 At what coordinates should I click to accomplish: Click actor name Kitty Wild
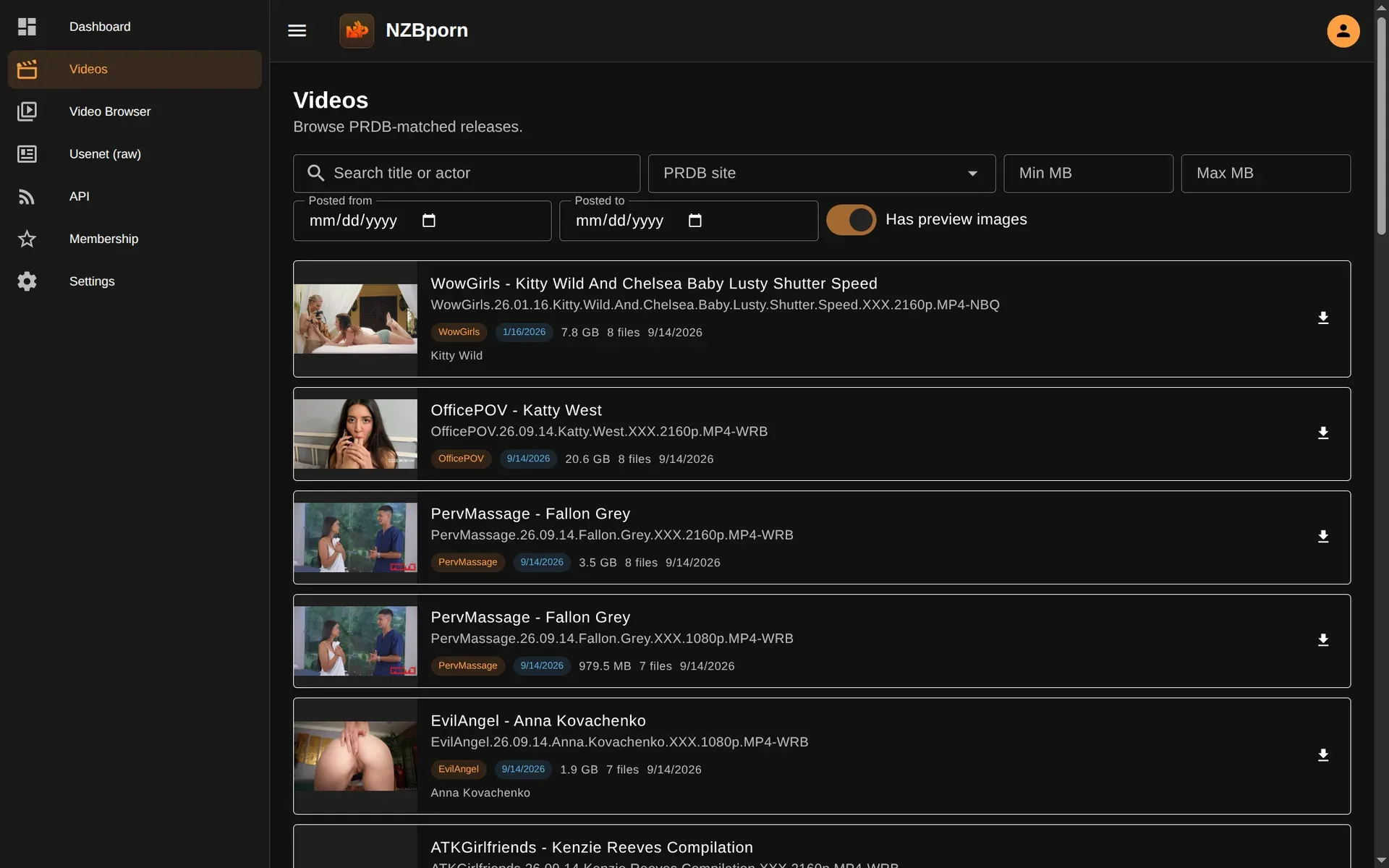coord(456,356)
